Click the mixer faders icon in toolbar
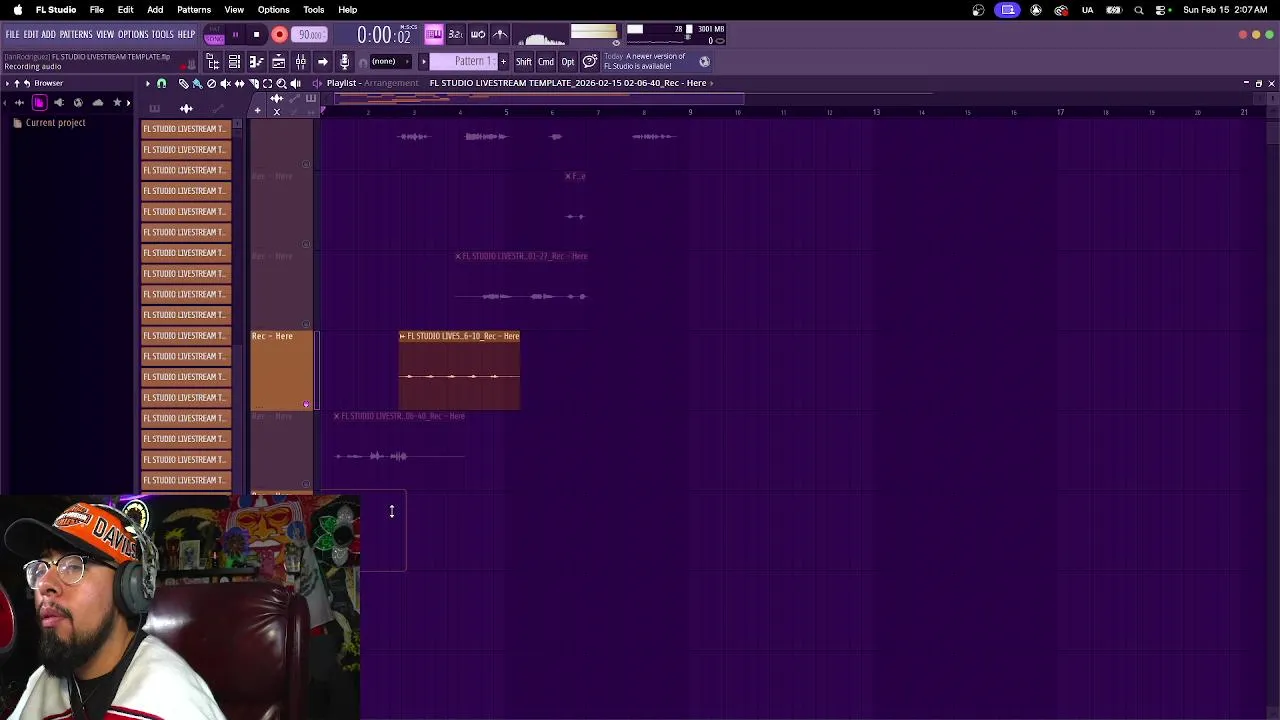1280x720 pixels. click(x=300, y=62)
